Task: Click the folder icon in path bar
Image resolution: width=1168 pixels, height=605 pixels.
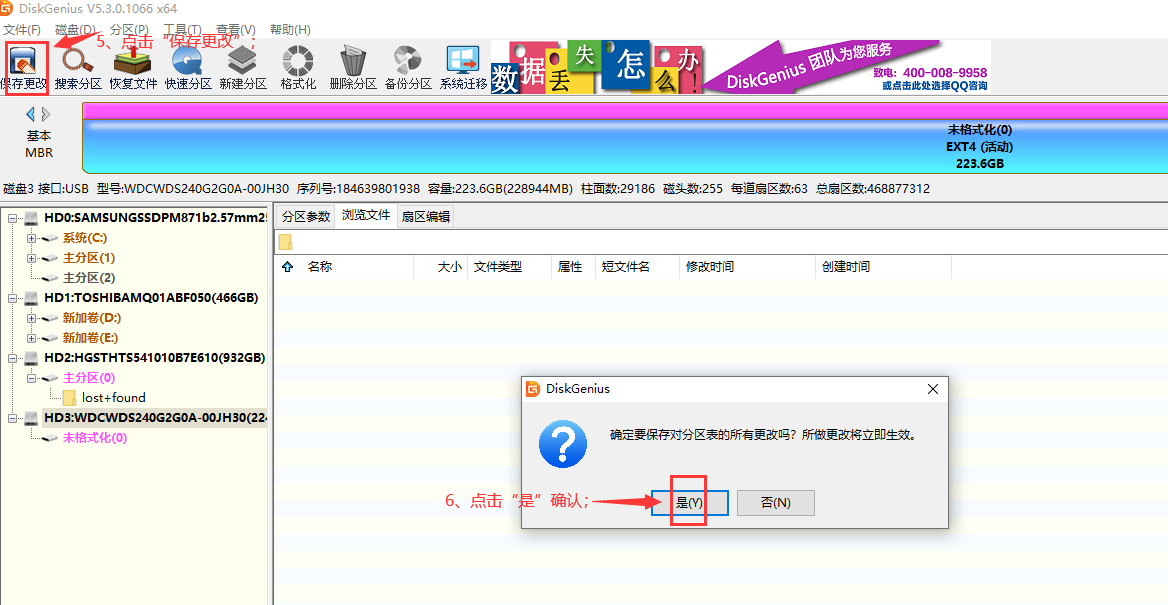Action: click(x=285, y=242)
